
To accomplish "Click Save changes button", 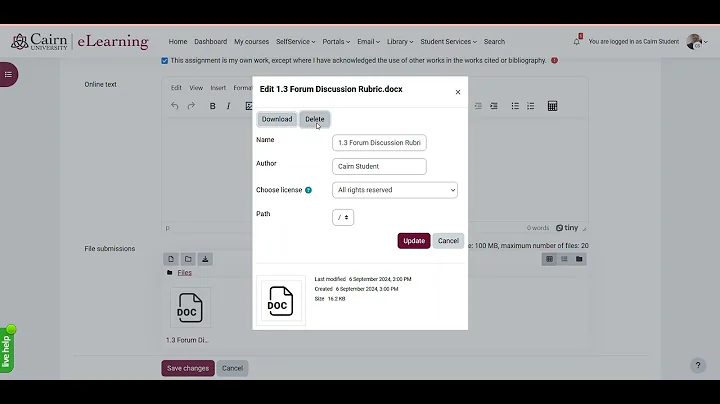I will click(x=188, y=368).
